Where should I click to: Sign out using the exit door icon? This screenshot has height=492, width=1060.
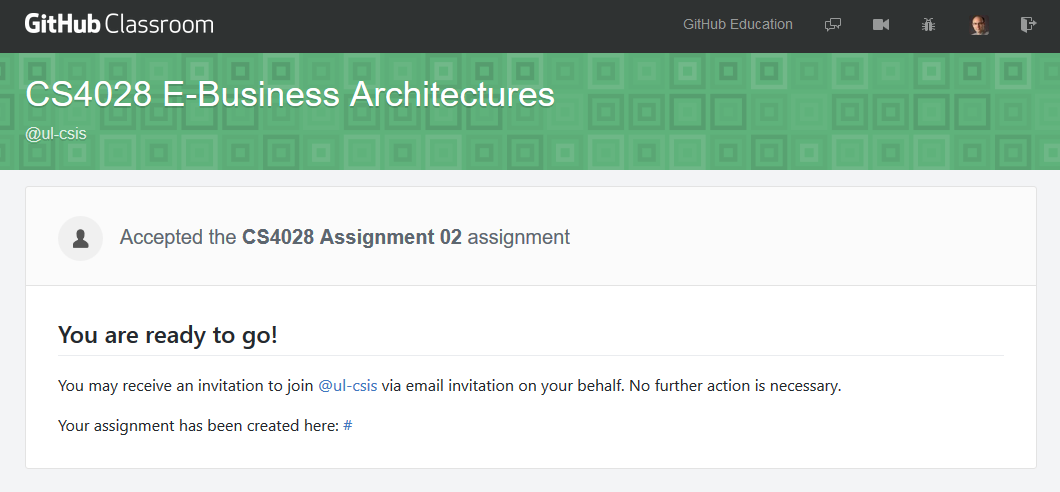1028,25
